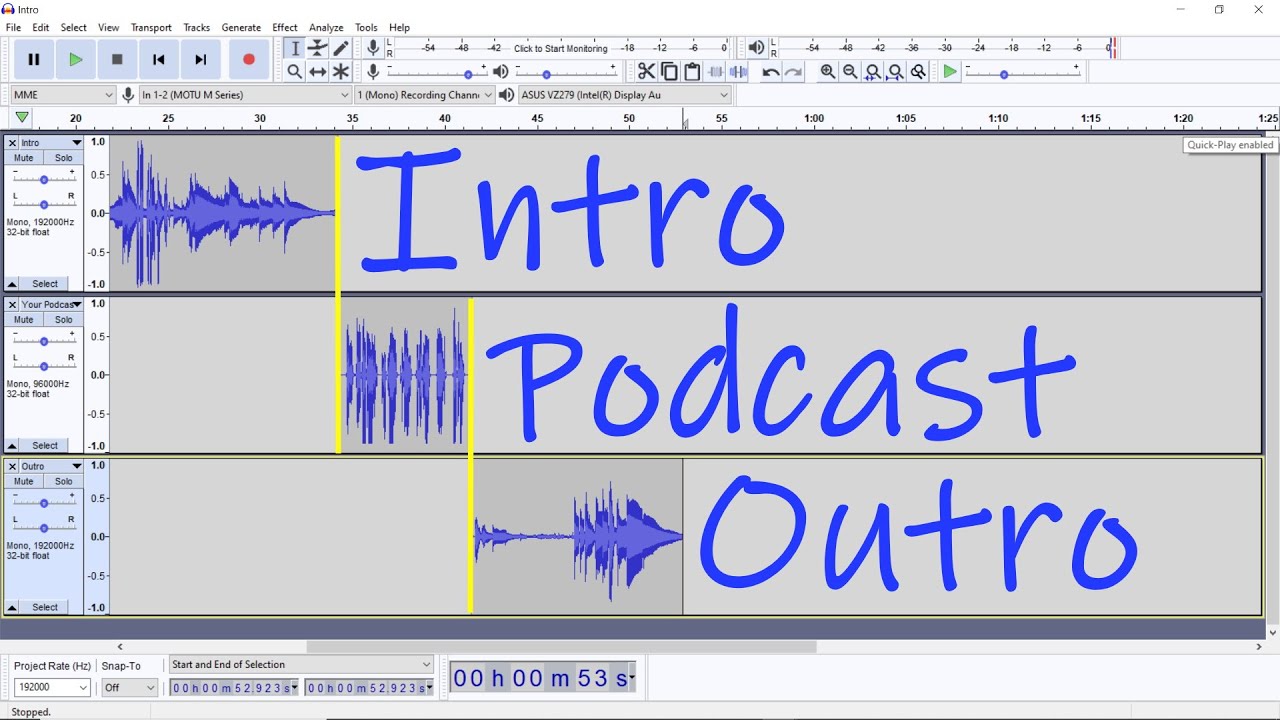Open the recording channels (Mono) dropdown

click(425, 95)
